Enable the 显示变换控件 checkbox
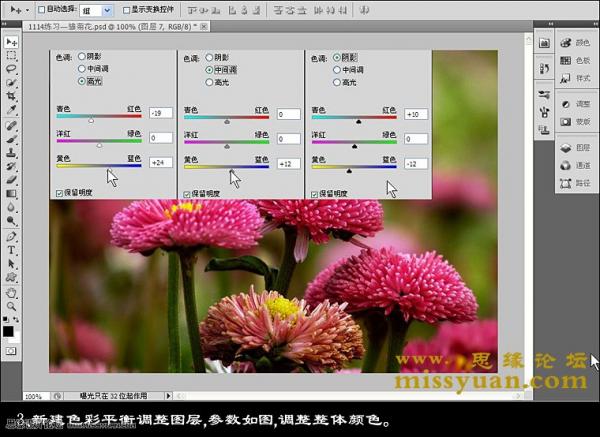This screenshot has height=437, width=600. pyautogui.click(x=125, y=9)
